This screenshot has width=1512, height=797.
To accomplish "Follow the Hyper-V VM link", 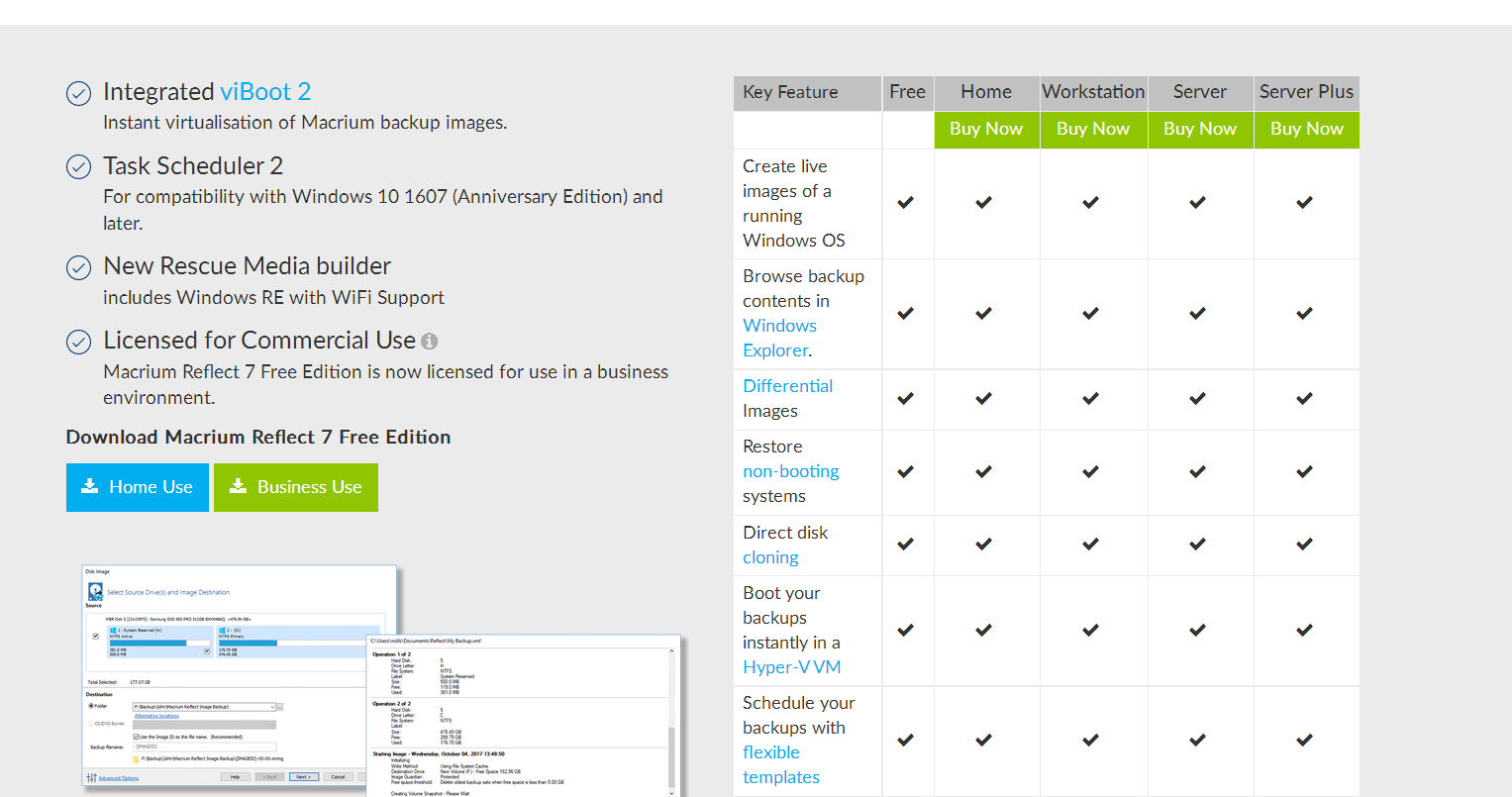I will pos(791,667).
